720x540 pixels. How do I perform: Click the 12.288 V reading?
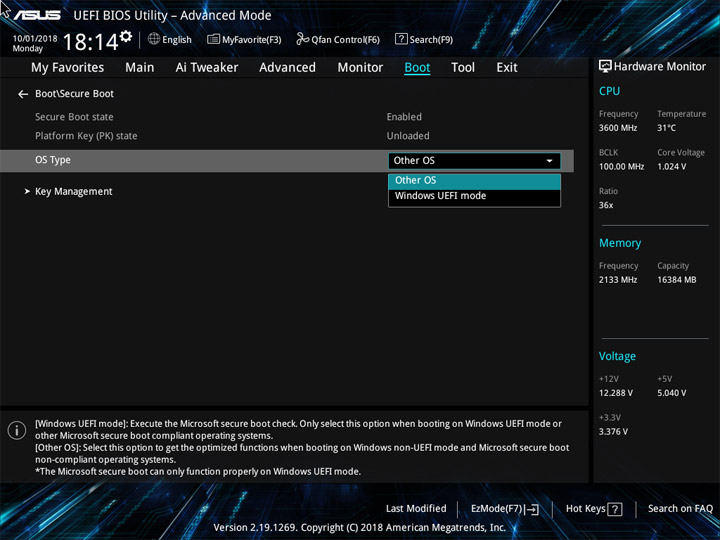click(x=615, y=393)
